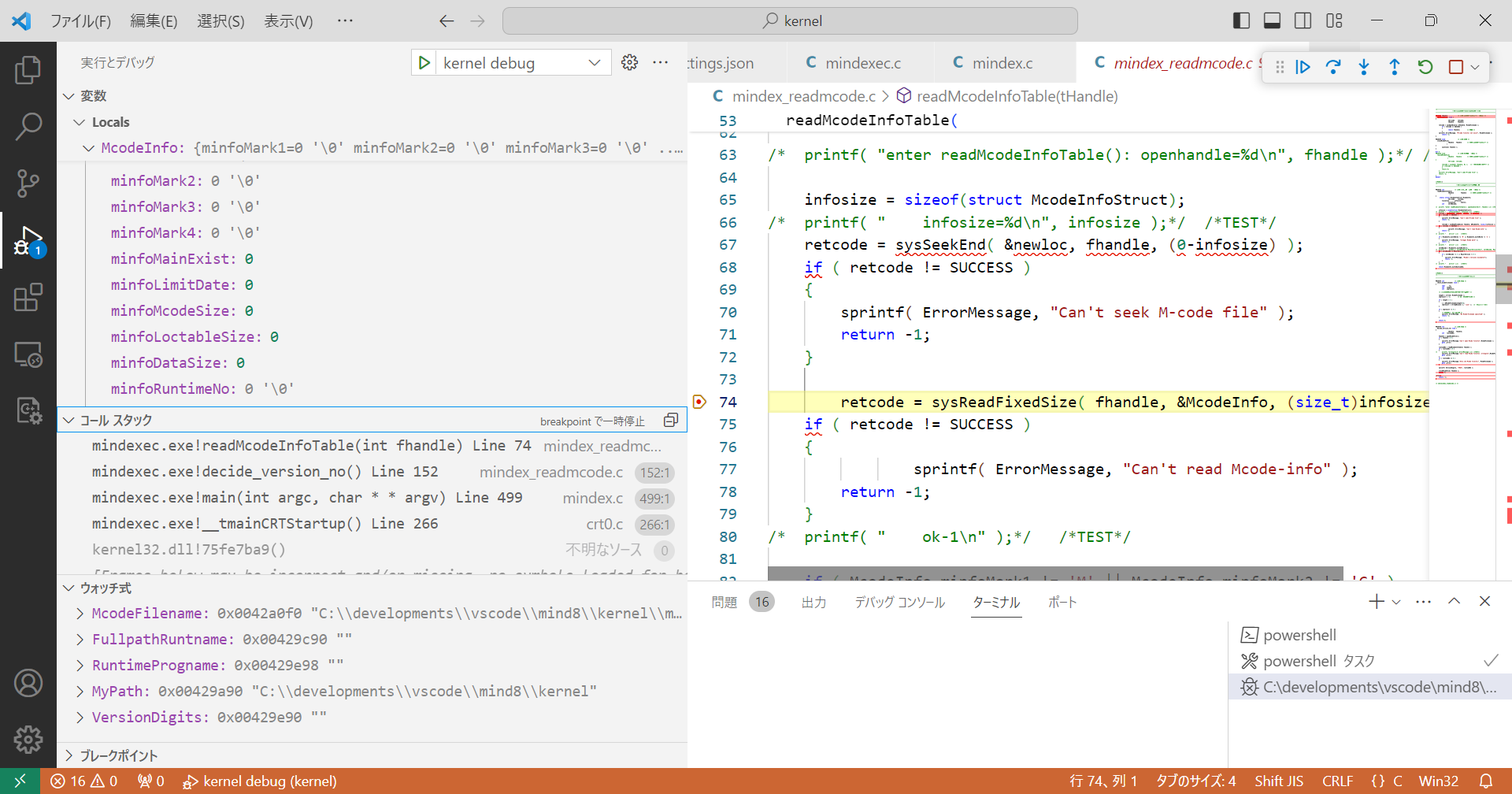Toggle breakpoint on line 74 gutter
Screen dimensions: 1512x794
click(699, 402)
